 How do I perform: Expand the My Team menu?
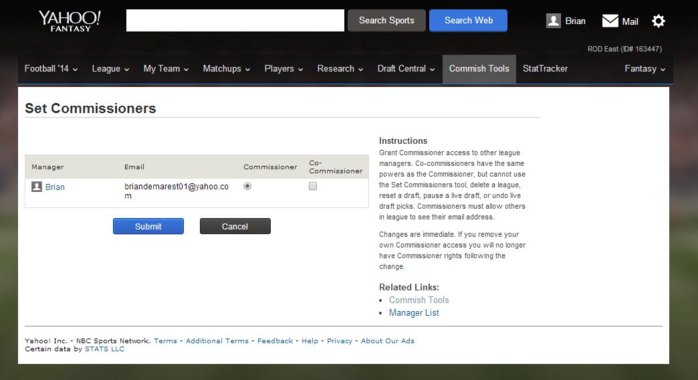pos(166,69)
